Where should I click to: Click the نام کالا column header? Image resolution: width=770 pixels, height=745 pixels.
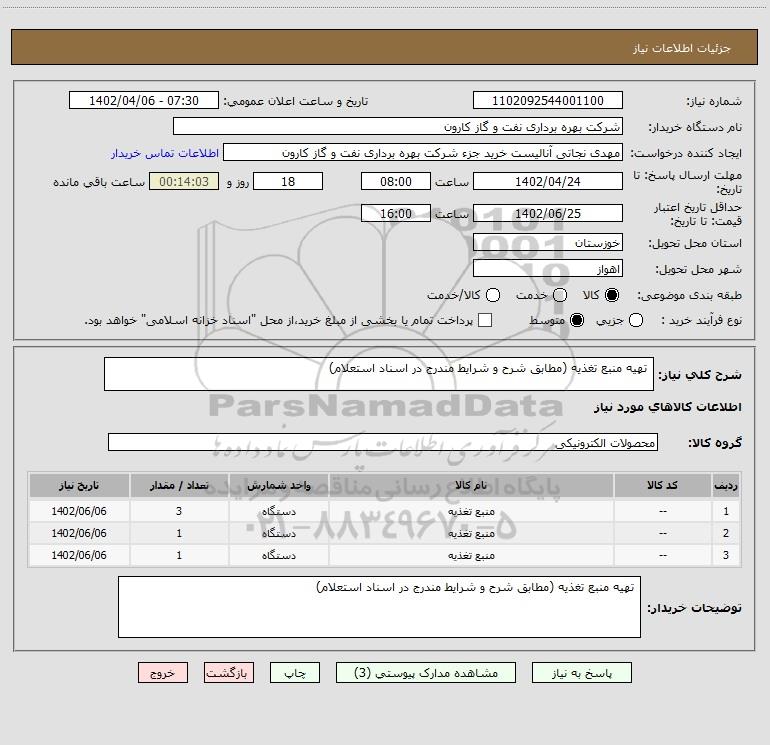471,485
